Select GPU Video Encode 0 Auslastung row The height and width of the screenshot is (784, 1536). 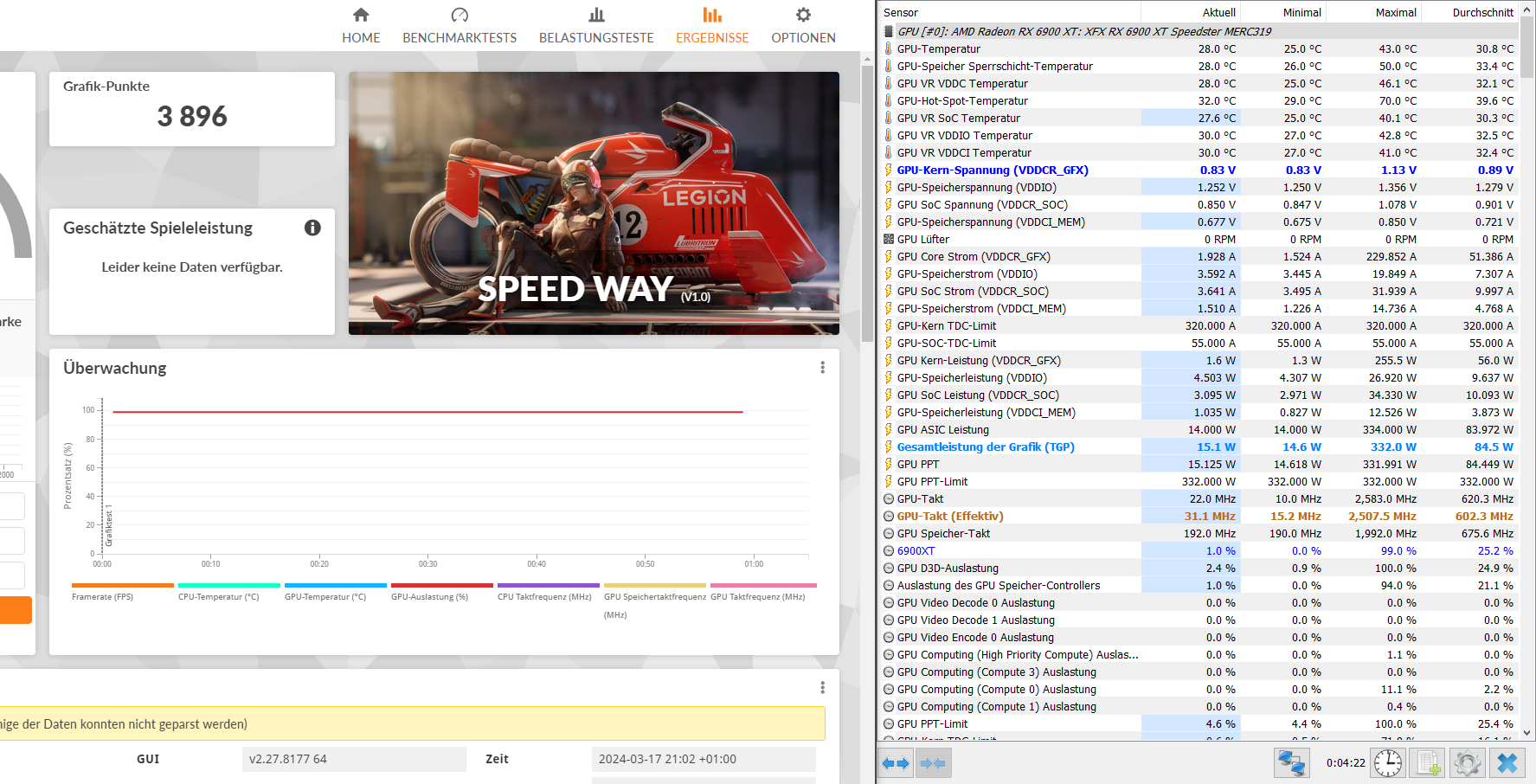pyautogui.click(x=1199, y=637)
